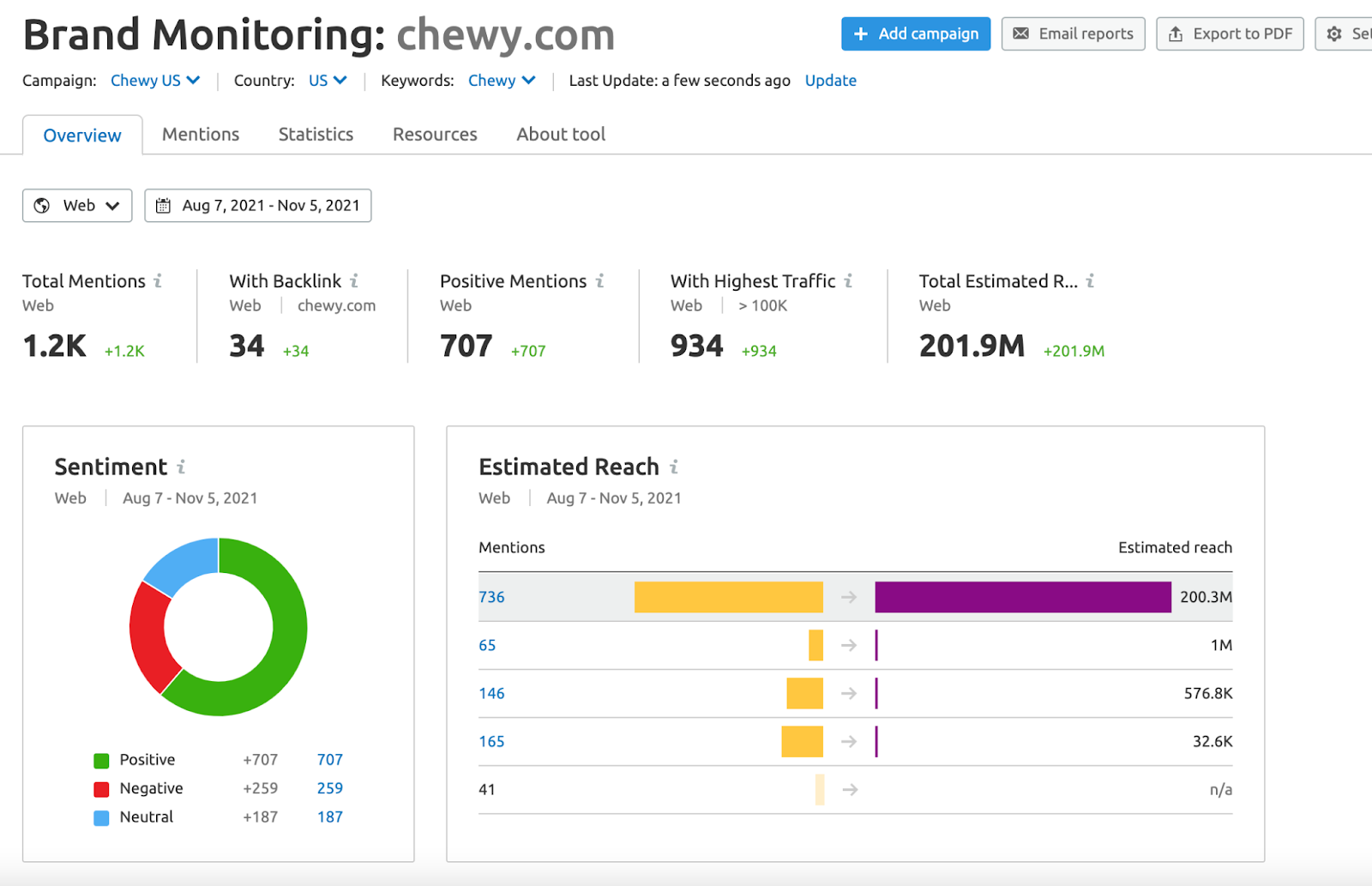
Task: Click the info icon next to With Highest Traffic
Action: pos(848,280)
